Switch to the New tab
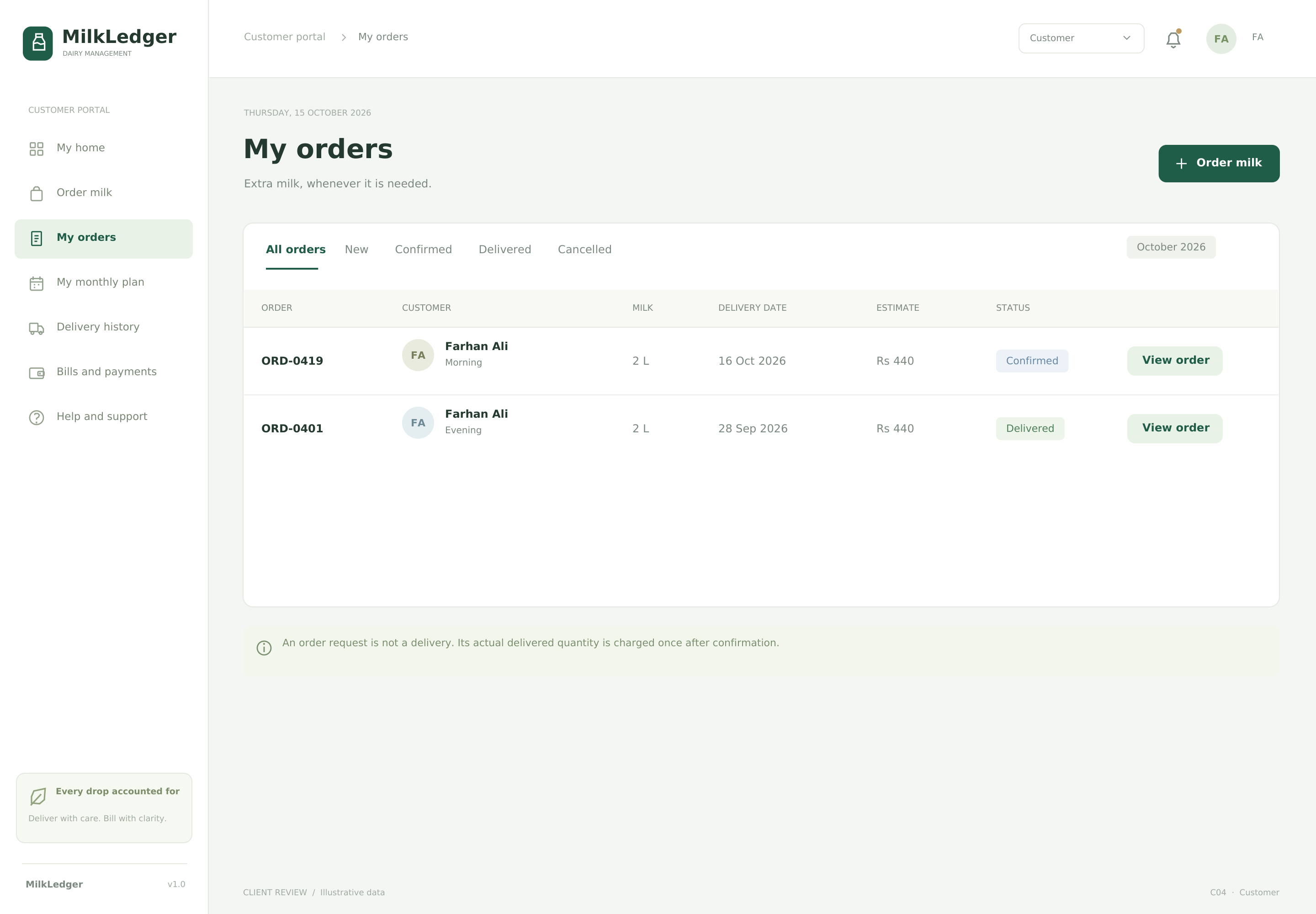The height and width of the screenshot is (914, 1316). [x=356, y=250]
